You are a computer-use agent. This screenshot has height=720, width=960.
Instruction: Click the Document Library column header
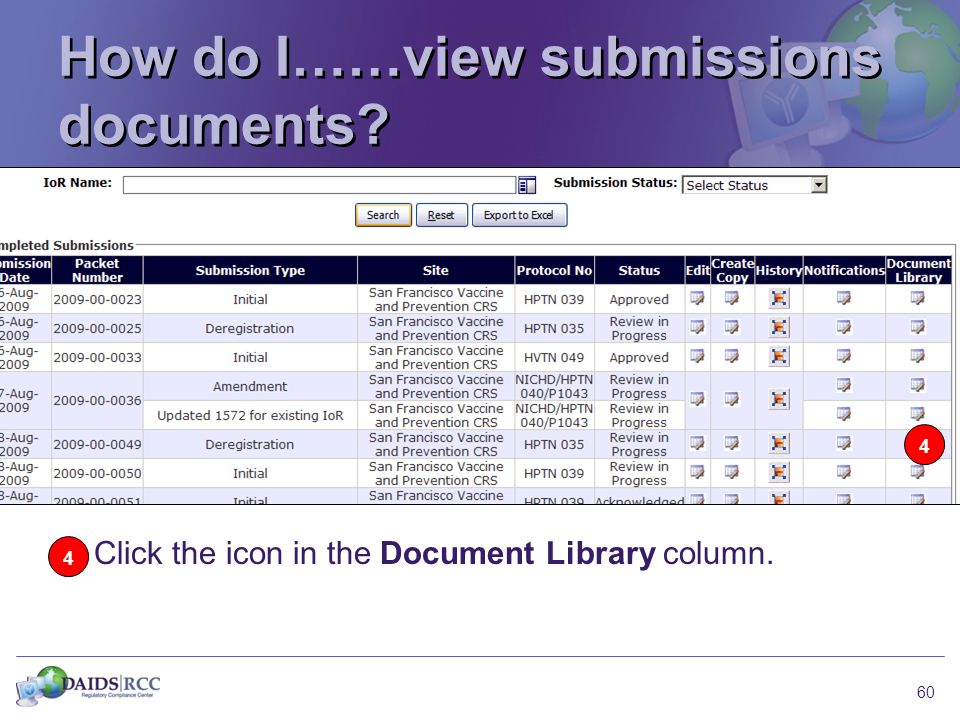click(918, 270)
